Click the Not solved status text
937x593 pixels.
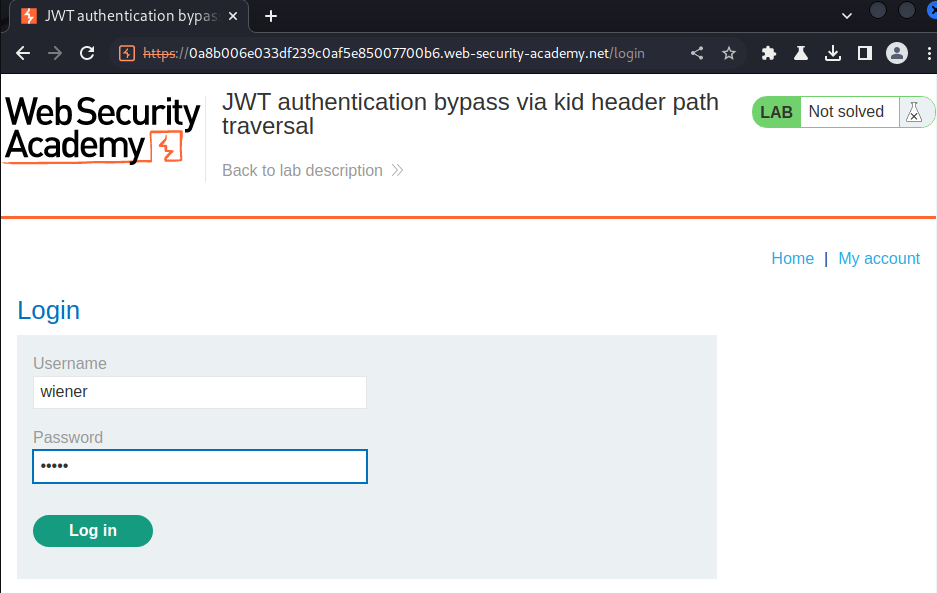tap(846, 112)
